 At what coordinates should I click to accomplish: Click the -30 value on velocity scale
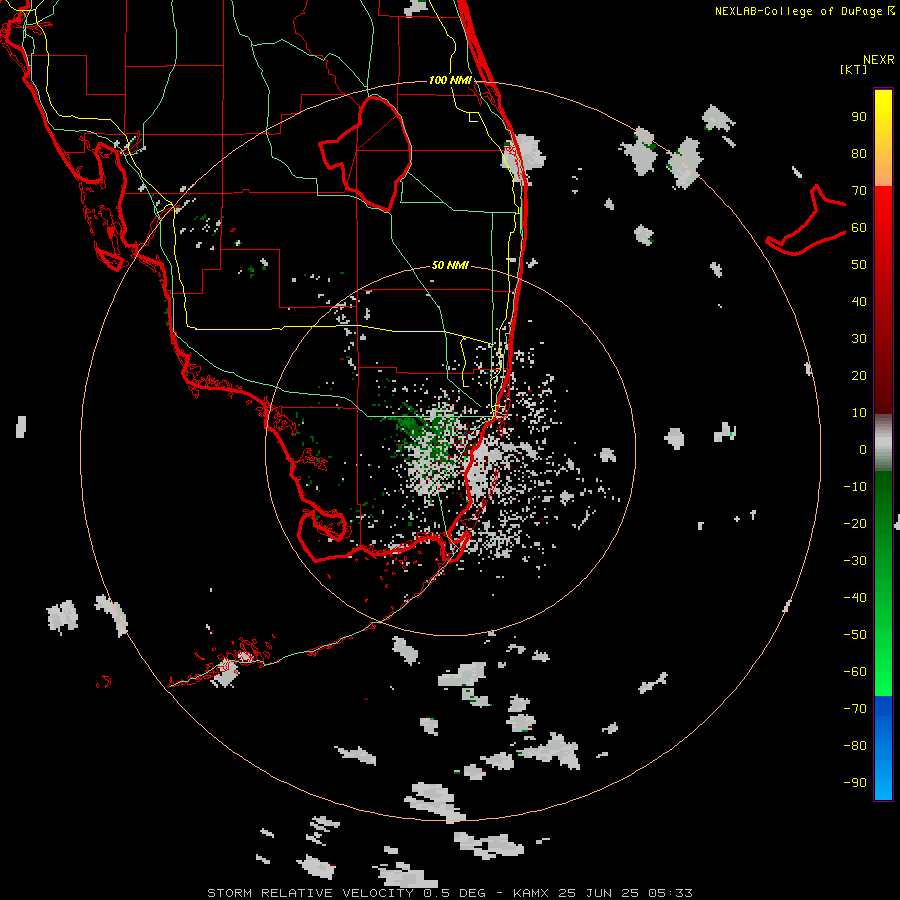[855, 561]
